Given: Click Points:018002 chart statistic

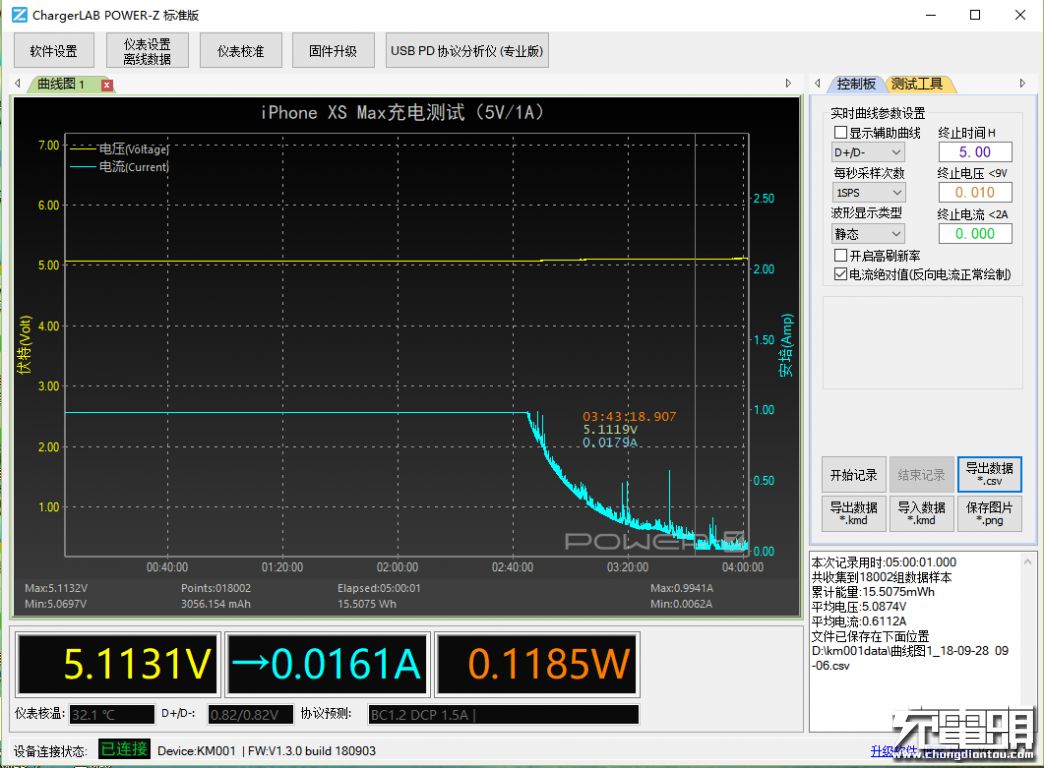Looking at the screenshot, I should tap(216, 588).
